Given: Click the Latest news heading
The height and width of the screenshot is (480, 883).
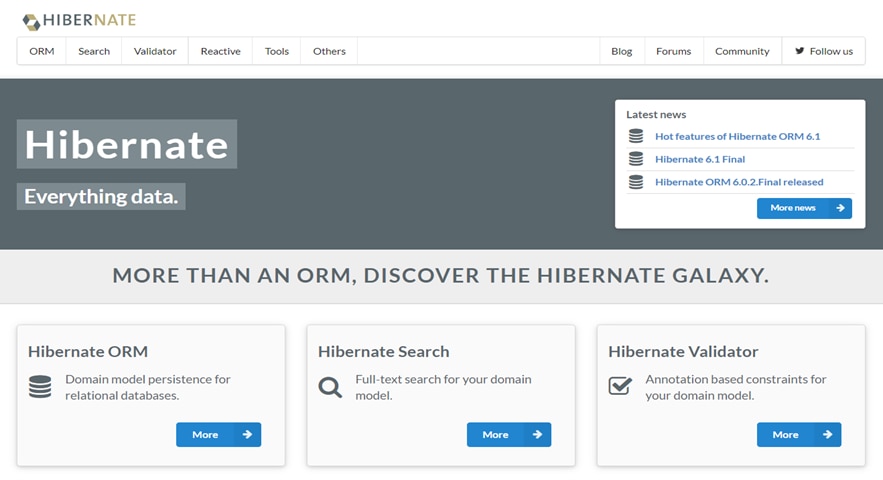Looking at the screenshot, I should pyautogui.click(x=656, y=114).
